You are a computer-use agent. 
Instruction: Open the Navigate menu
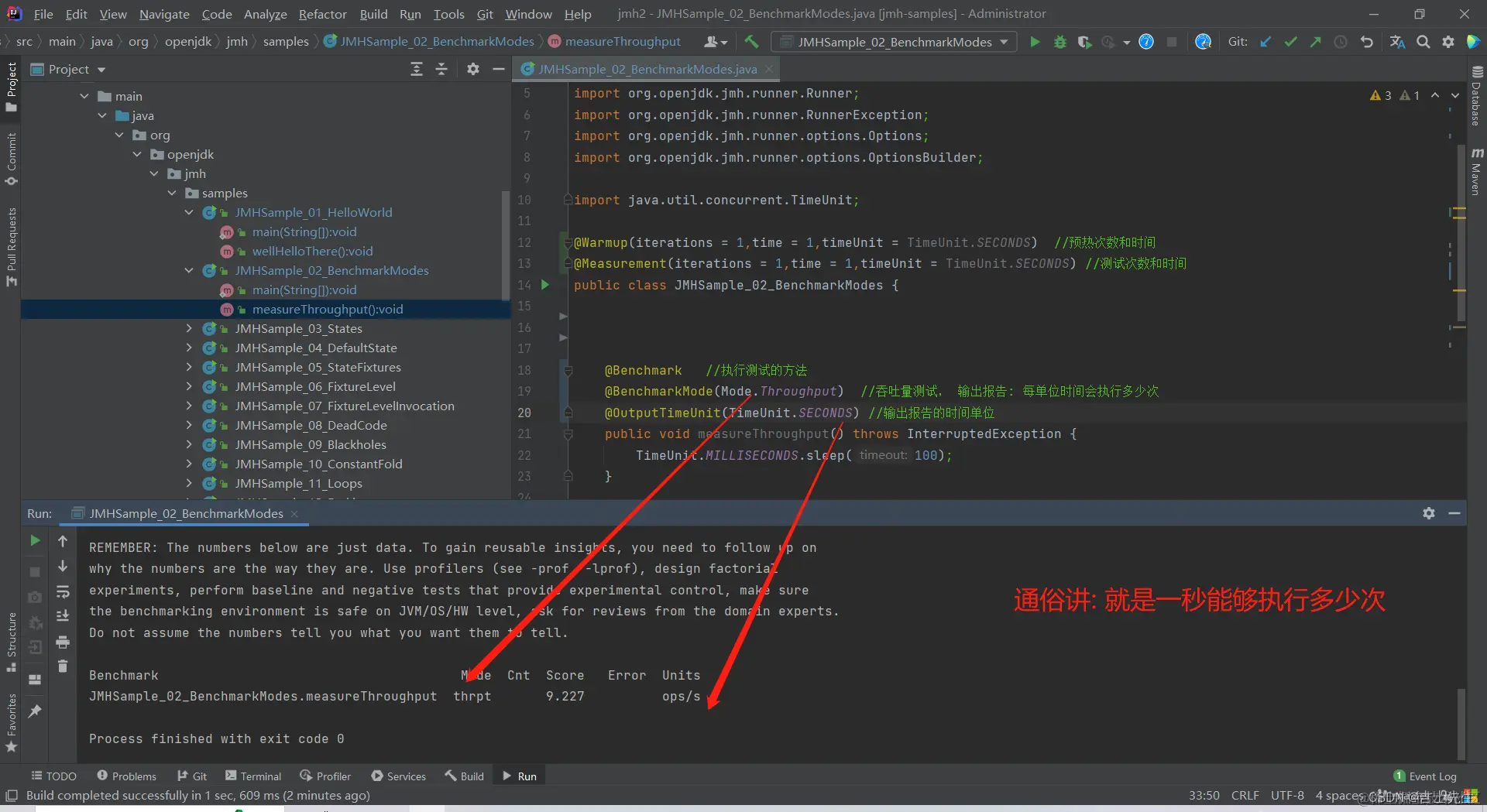(x=164, y=14)
